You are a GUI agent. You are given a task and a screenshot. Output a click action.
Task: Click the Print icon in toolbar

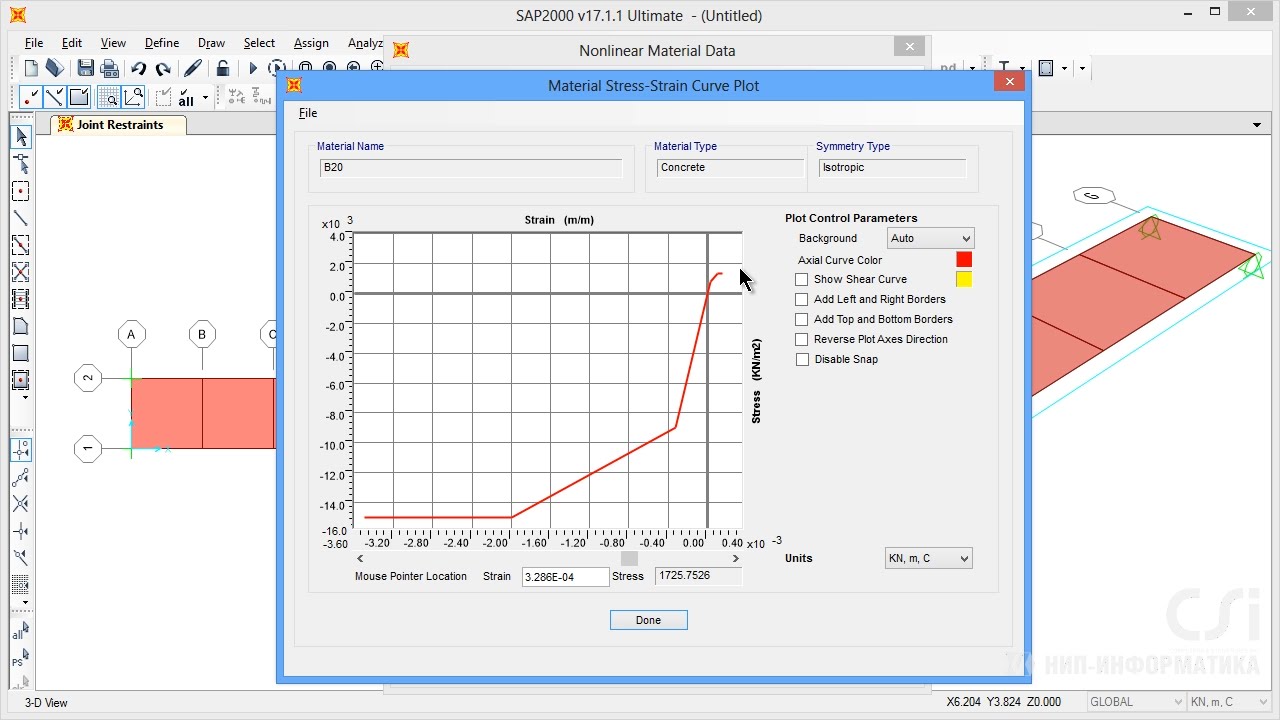tap(110, 68)
